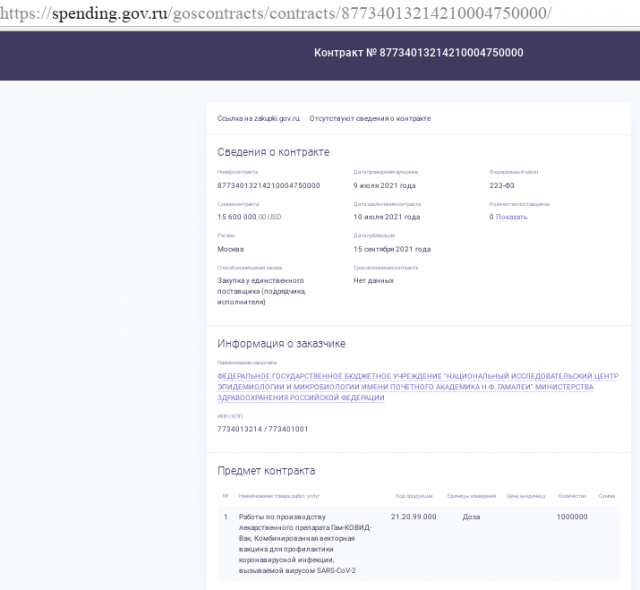
Task: Click publication date 15 сентября 2021 года
Action: coord(392,248)
